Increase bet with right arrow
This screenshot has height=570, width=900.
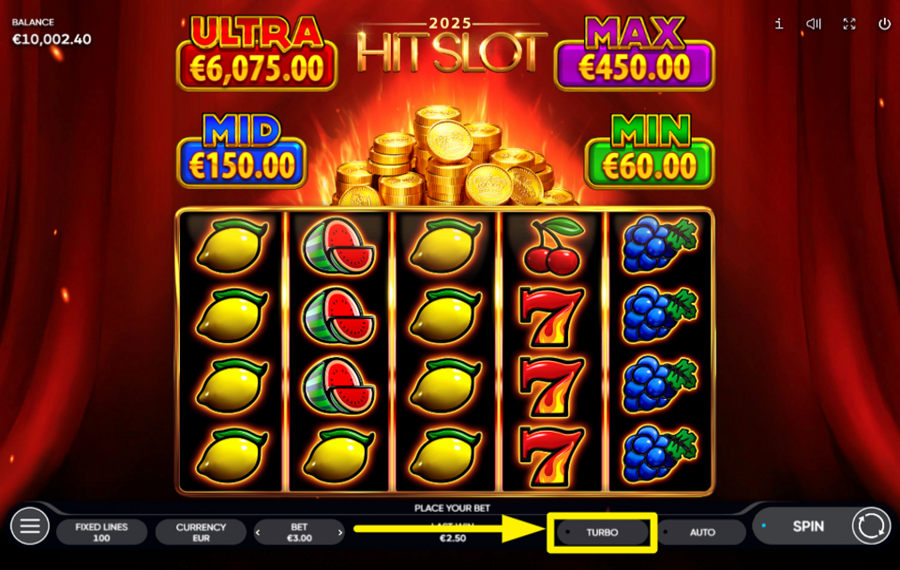tap(340, 533)
